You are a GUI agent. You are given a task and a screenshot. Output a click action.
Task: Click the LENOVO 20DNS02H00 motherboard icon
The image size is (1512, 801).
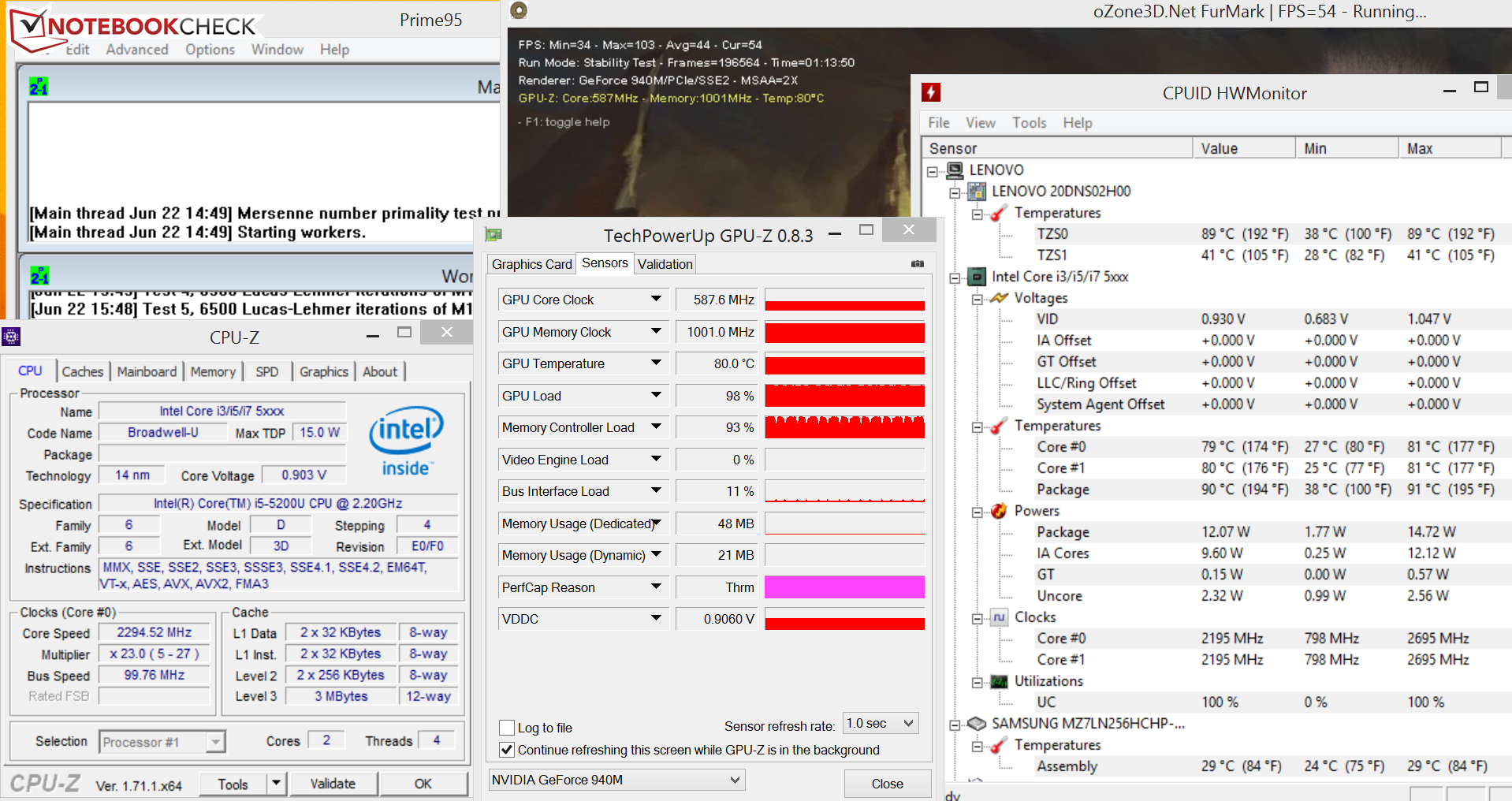coord(977,192)
